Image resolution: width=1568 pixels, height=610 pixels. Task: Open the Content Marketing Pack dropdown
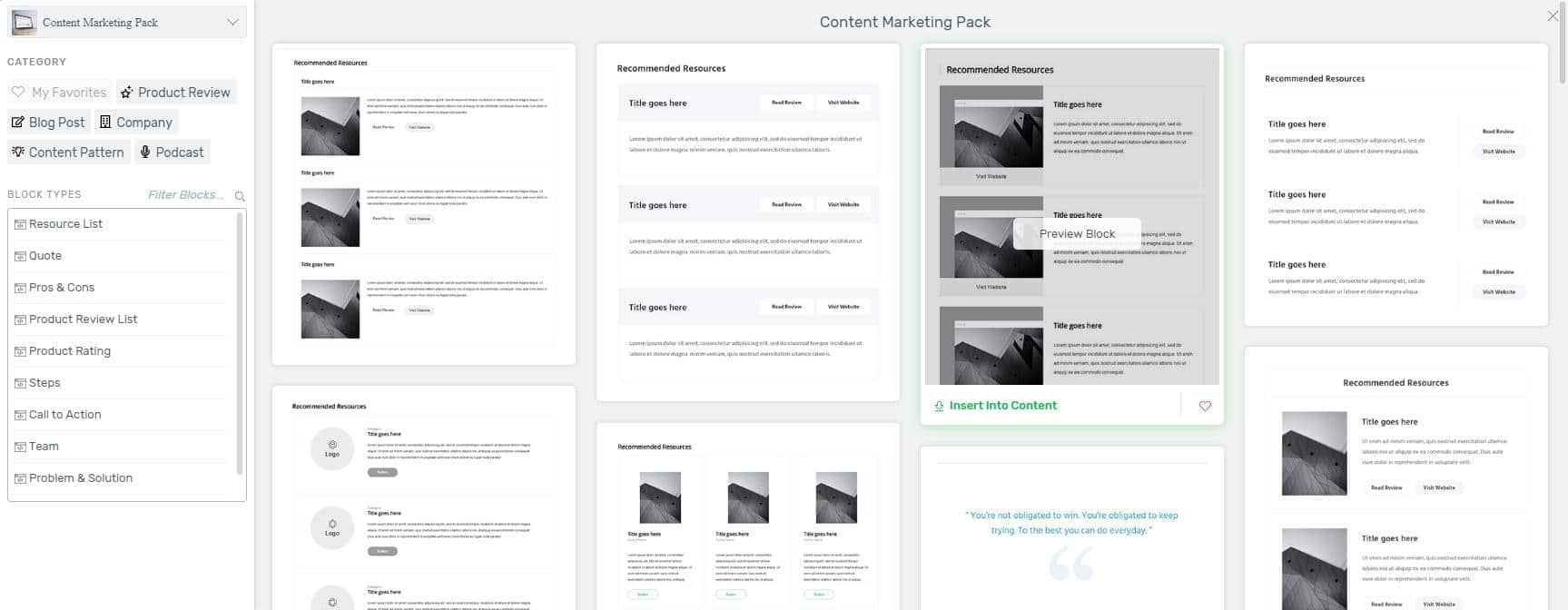click(127, 22)
